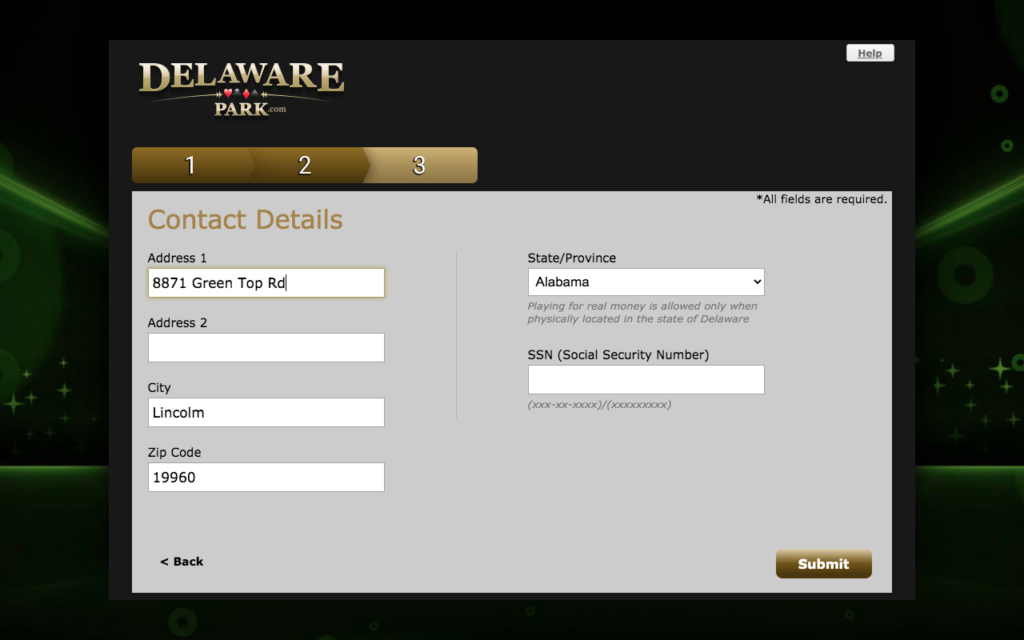Click the Zip Code field

(266, 477)
